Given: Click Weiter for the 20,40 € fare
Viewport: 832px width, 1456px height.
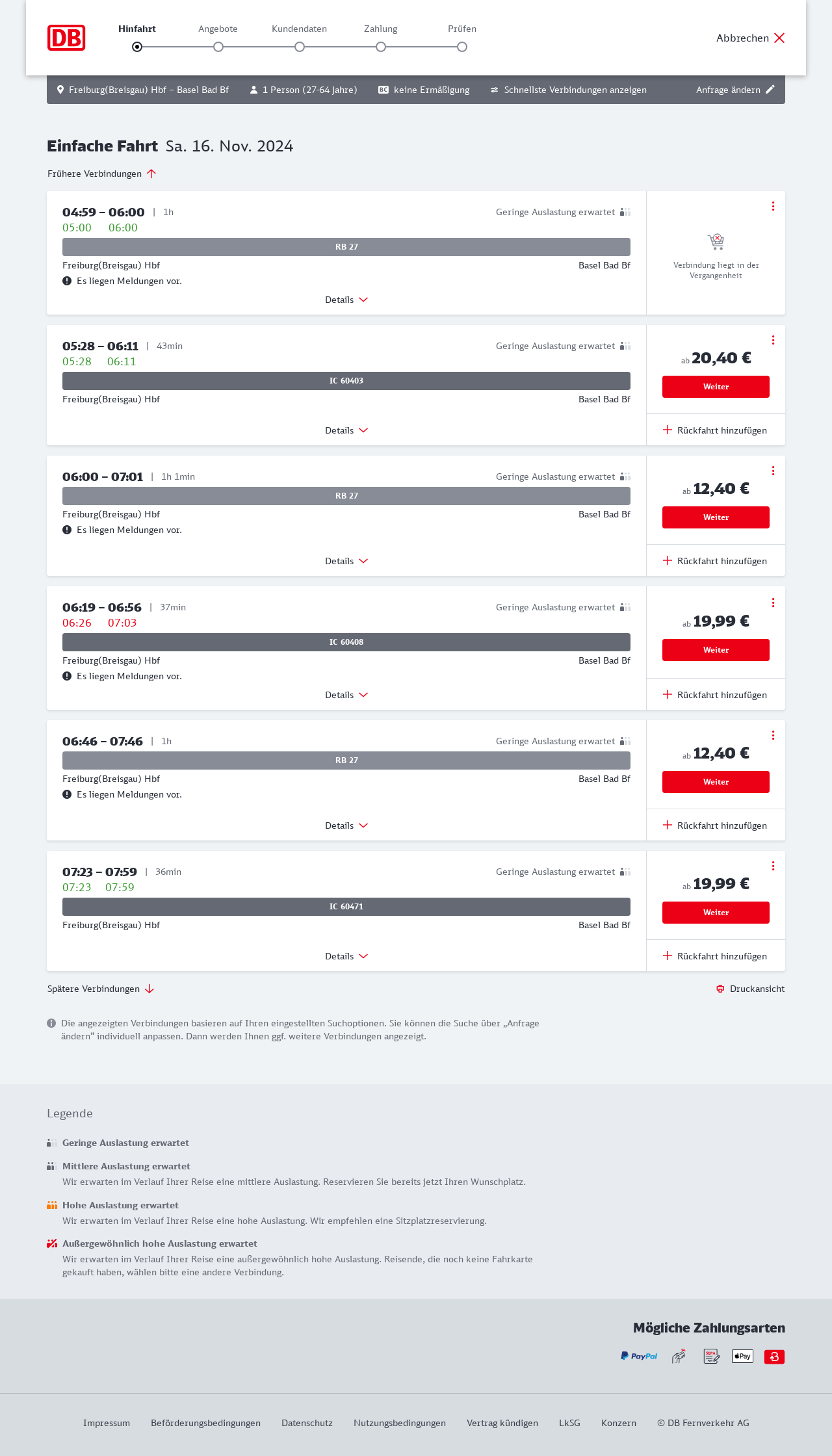Looking at the screenshot, I should (716, 387).
